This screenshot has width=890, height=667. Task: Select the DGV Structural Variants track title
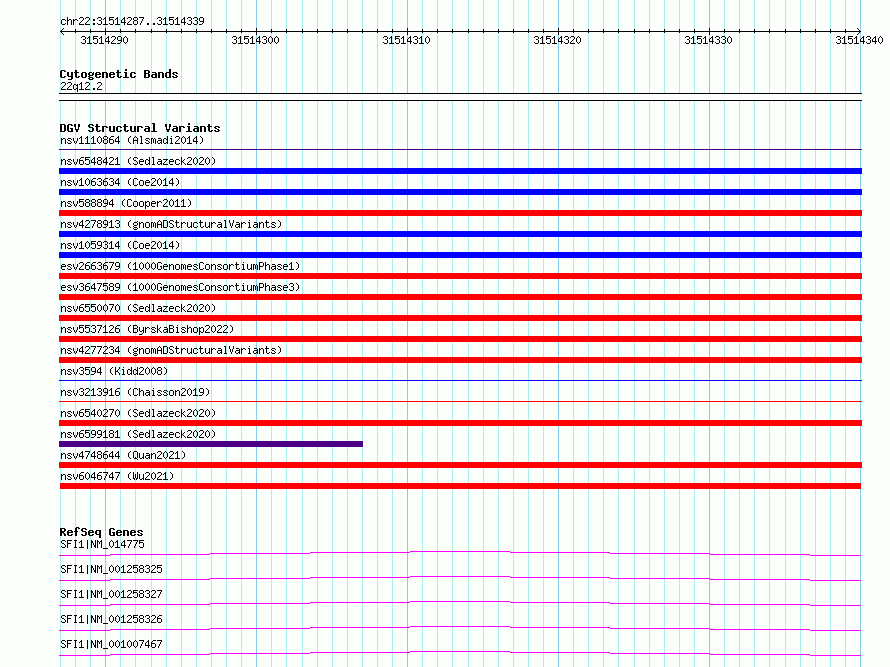click(140, 128)
